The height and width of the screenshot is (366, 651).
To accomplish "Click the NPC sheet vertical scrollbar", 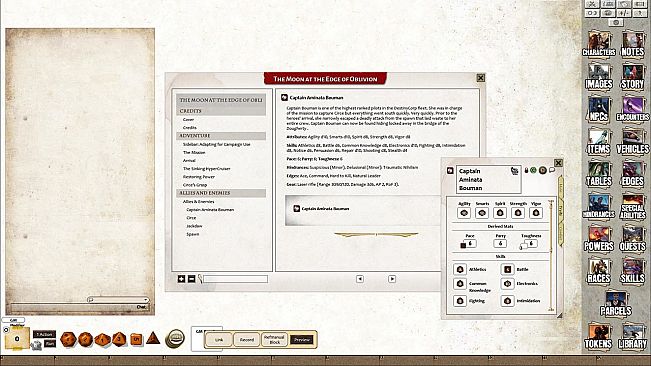I will pyautogui.click(x=551, y=255).
